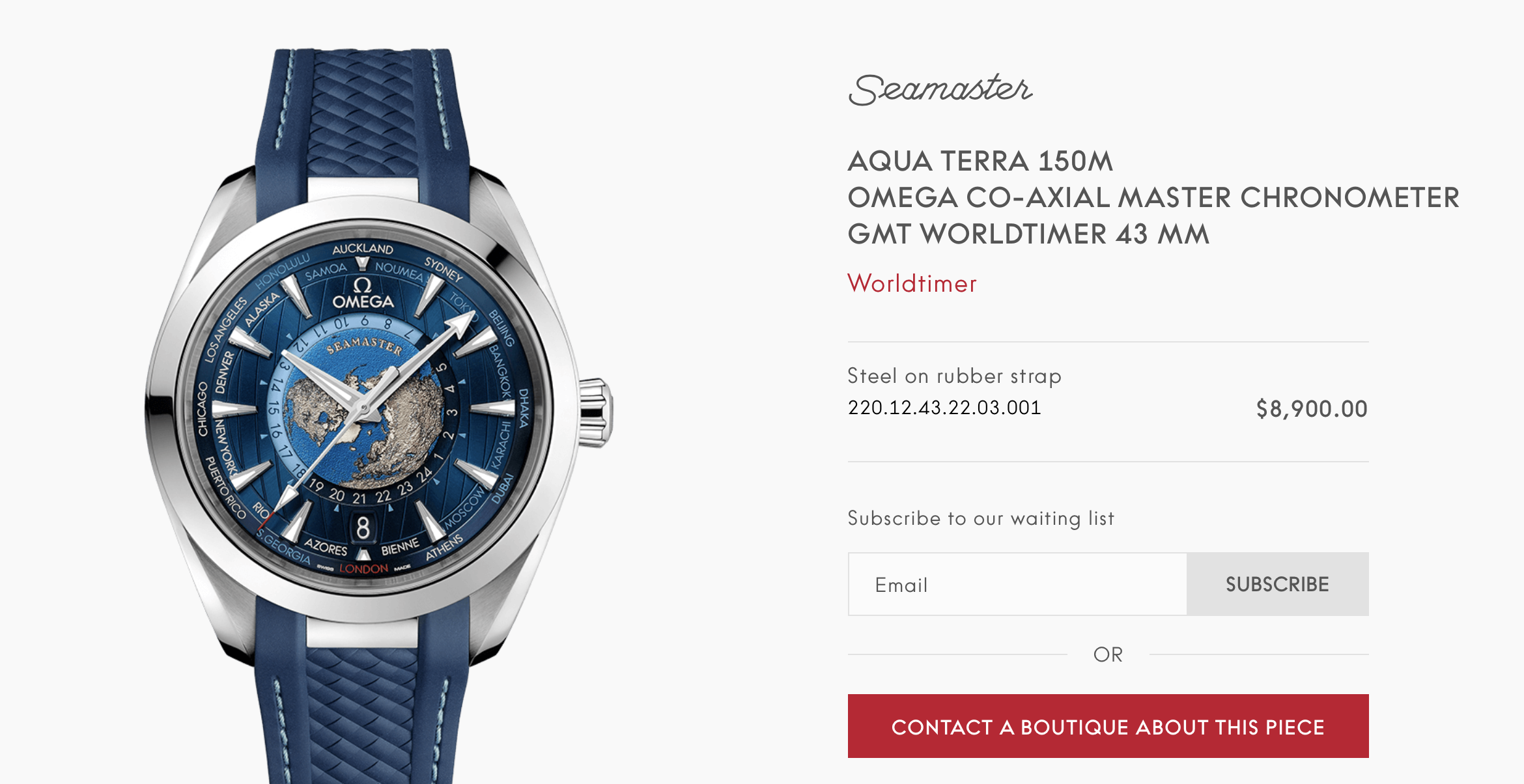Open the red Worldtimer link
Viewport: 1524px width, 784px height.
(912, 283)
